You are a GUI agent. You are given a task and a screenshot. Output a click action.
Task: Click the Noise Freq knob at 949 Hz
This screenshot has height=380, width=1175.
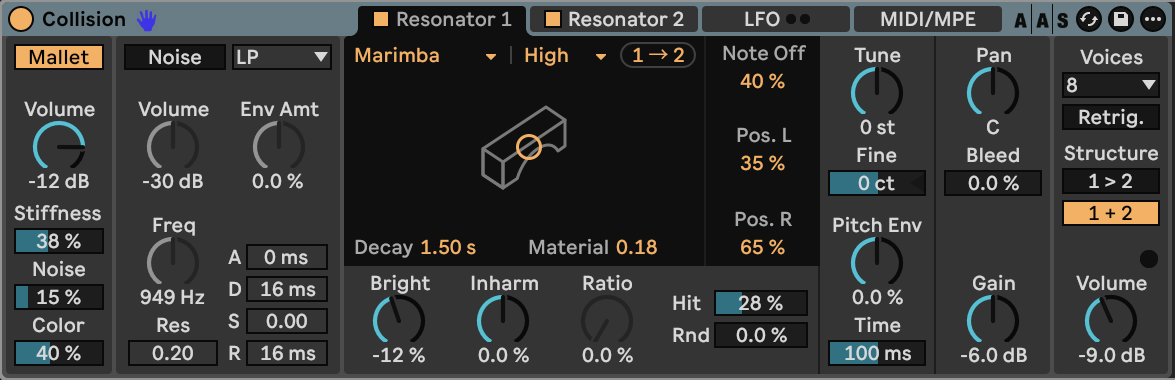point(173,262)
